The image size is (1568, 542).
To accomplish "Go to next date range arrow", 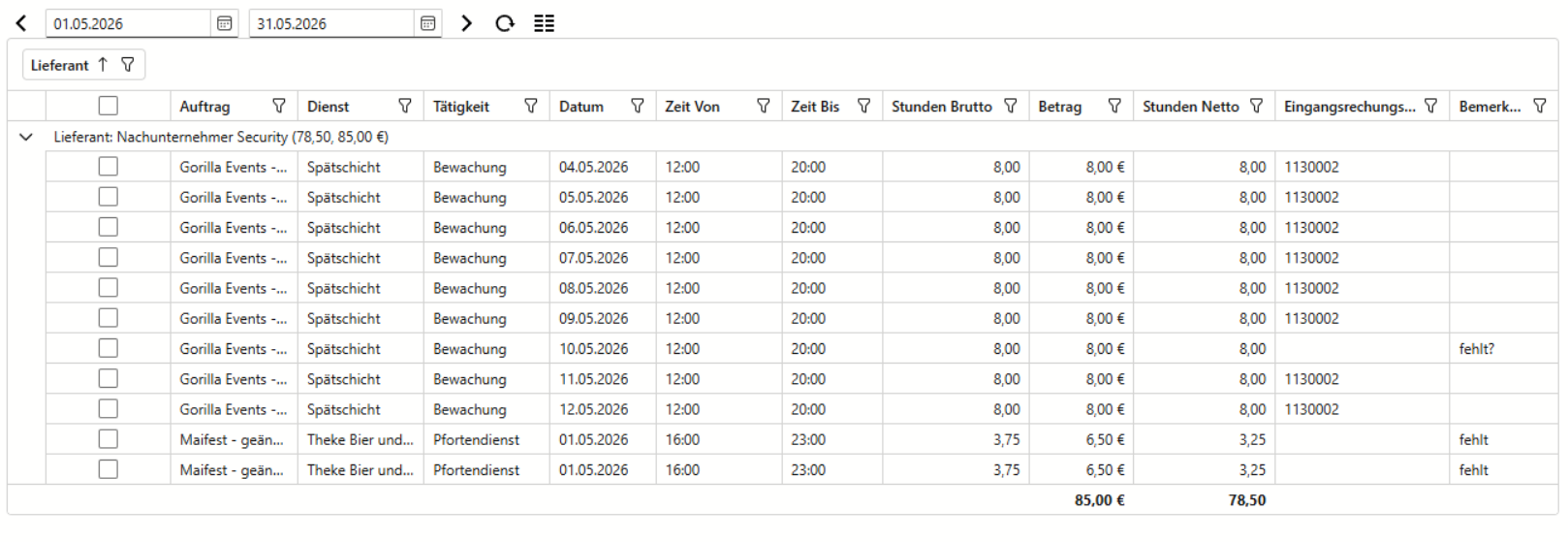I will [x=466, y=23].
